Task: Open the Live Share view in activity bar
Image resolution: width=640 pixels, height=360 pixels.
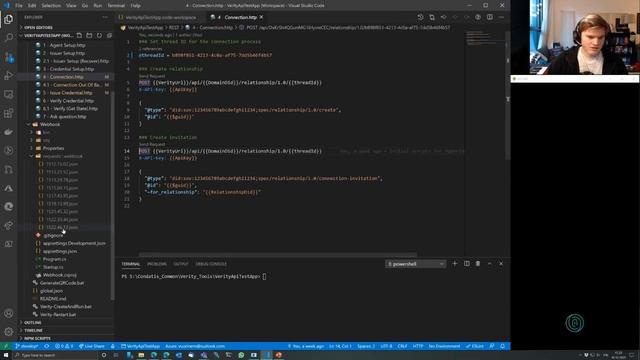Action: pyautogui.click(x=9, y=225)
